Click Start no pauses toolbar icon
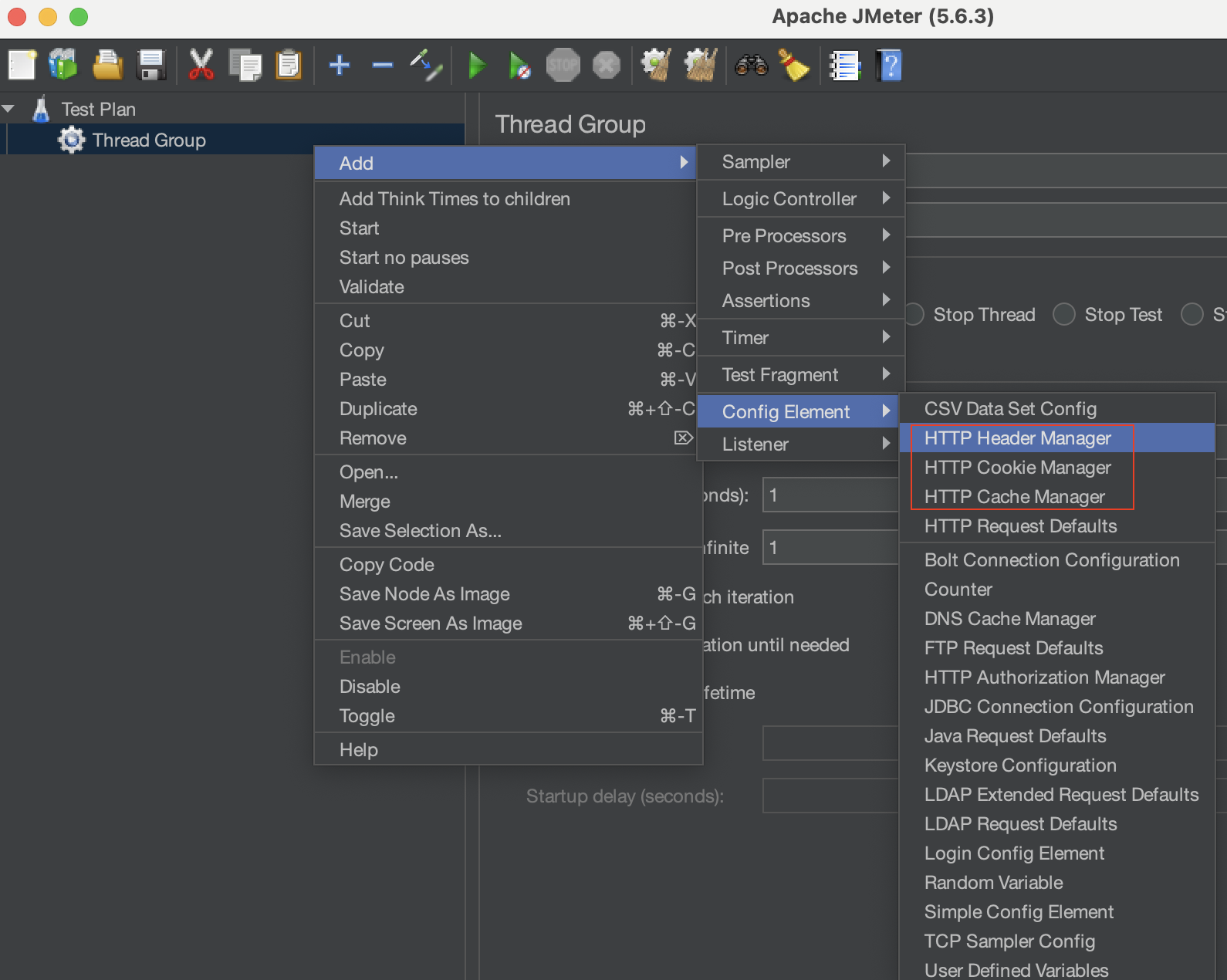The height and width of the screenshot is (980, 1227). [x=519, y=66]
